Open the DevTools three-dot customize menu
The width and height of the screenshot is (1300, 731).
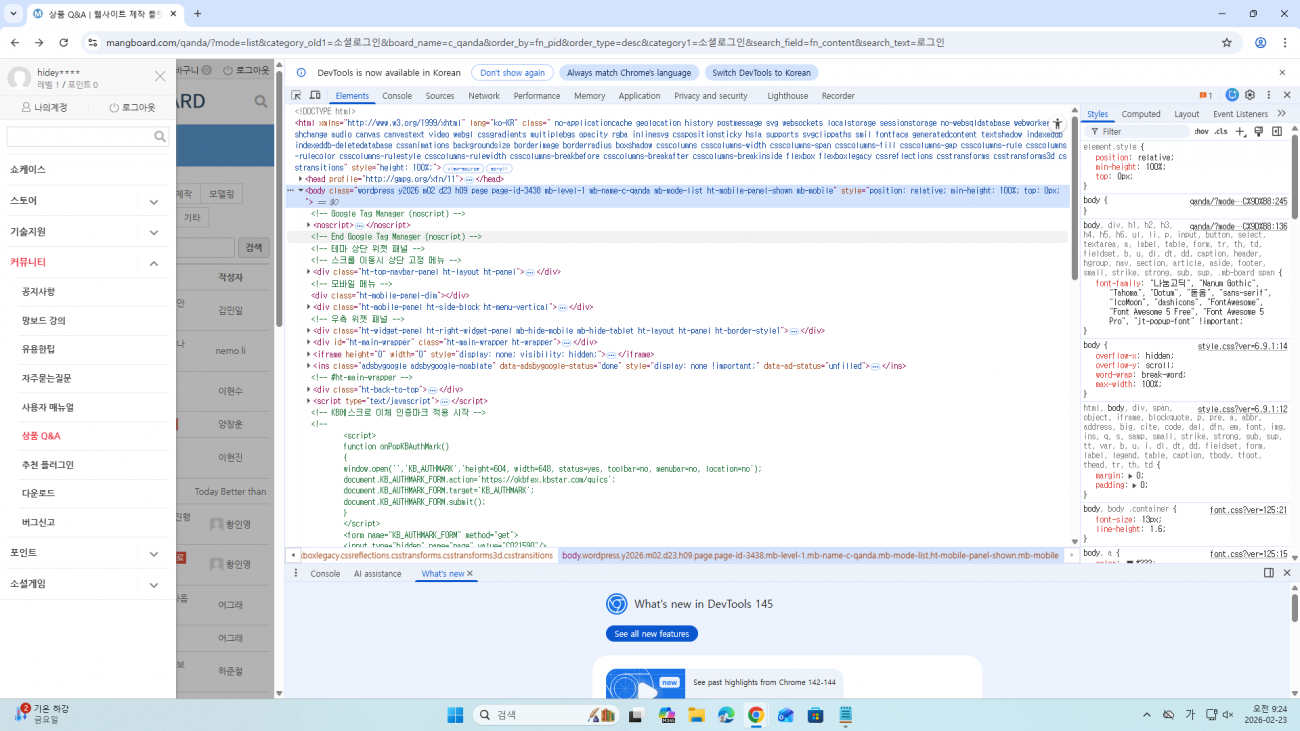point(1268,95)
